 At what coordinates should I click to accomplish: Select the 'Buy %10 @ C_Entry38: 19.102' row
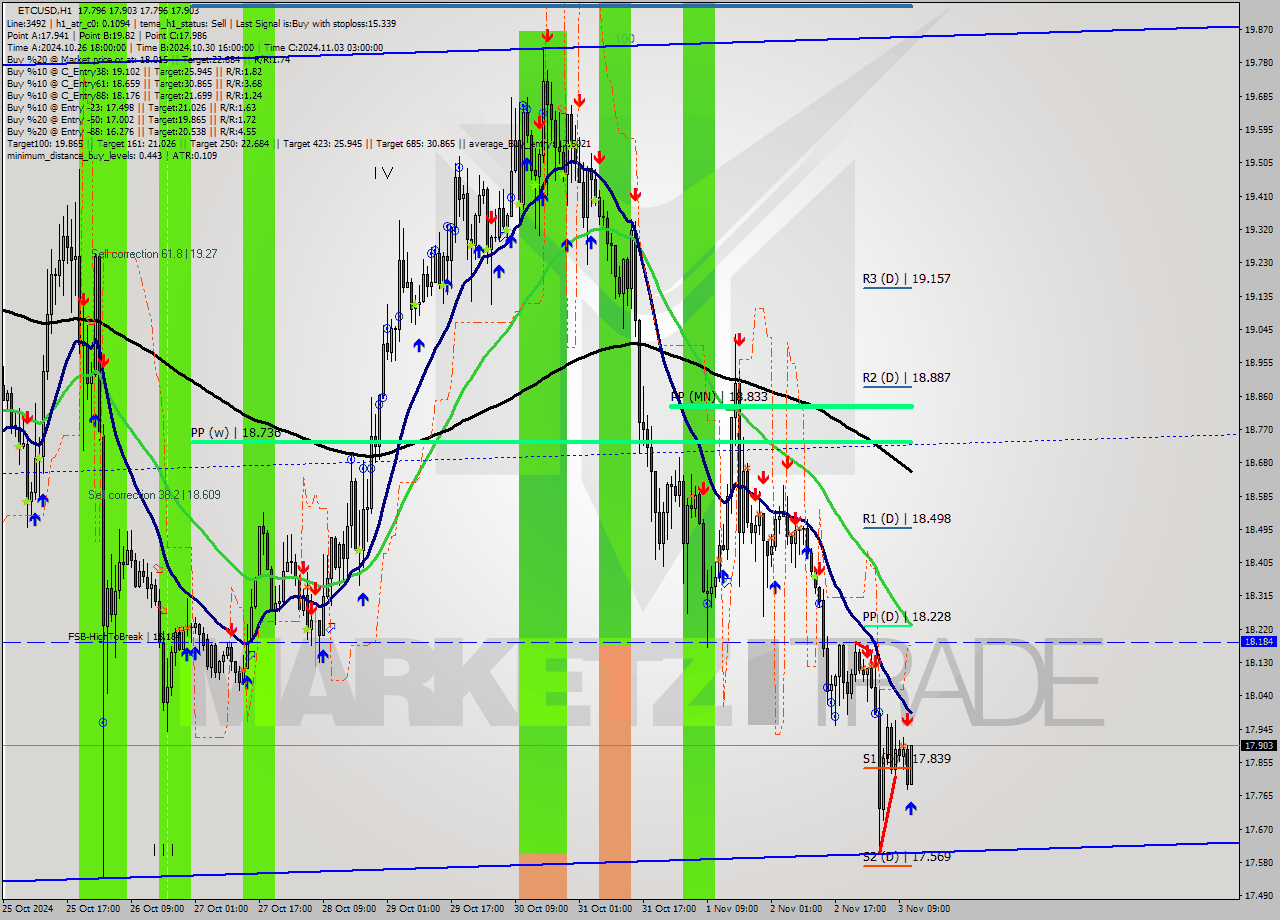(135, 71)
